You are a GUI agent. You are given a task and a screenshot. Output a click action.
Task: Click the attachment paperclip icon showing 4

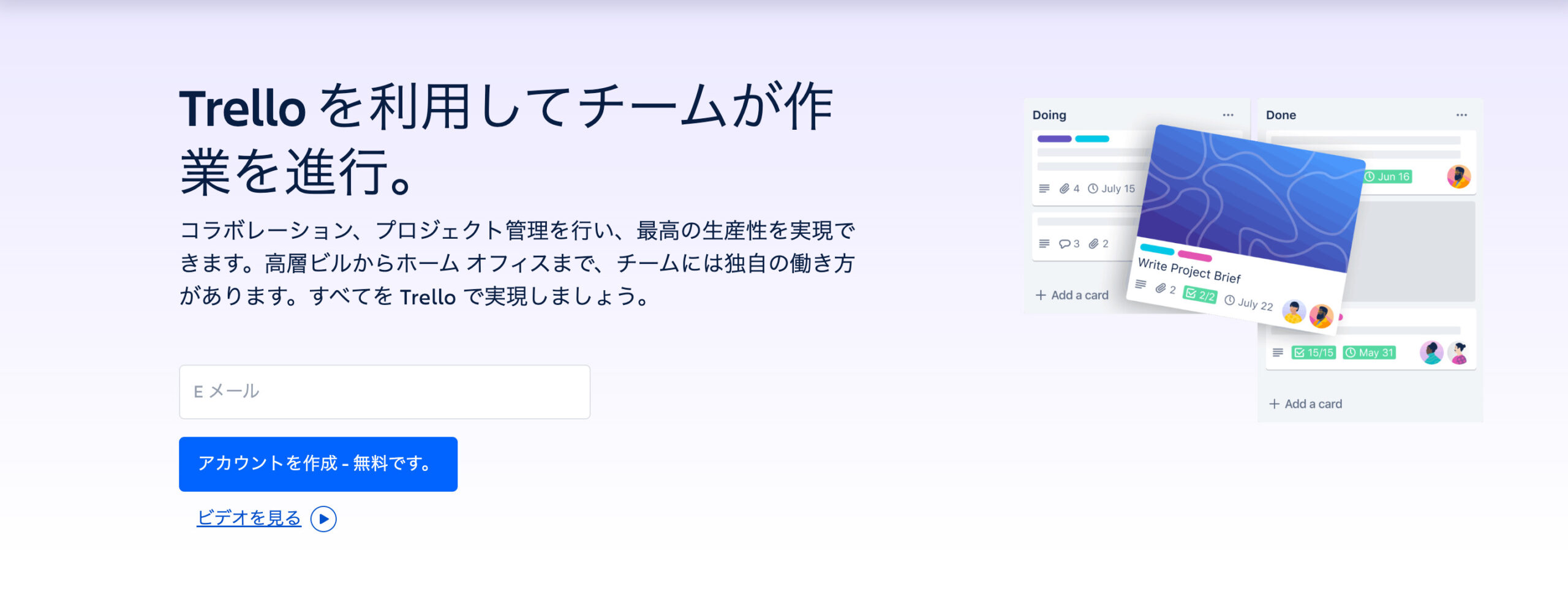coord(1065,189)
